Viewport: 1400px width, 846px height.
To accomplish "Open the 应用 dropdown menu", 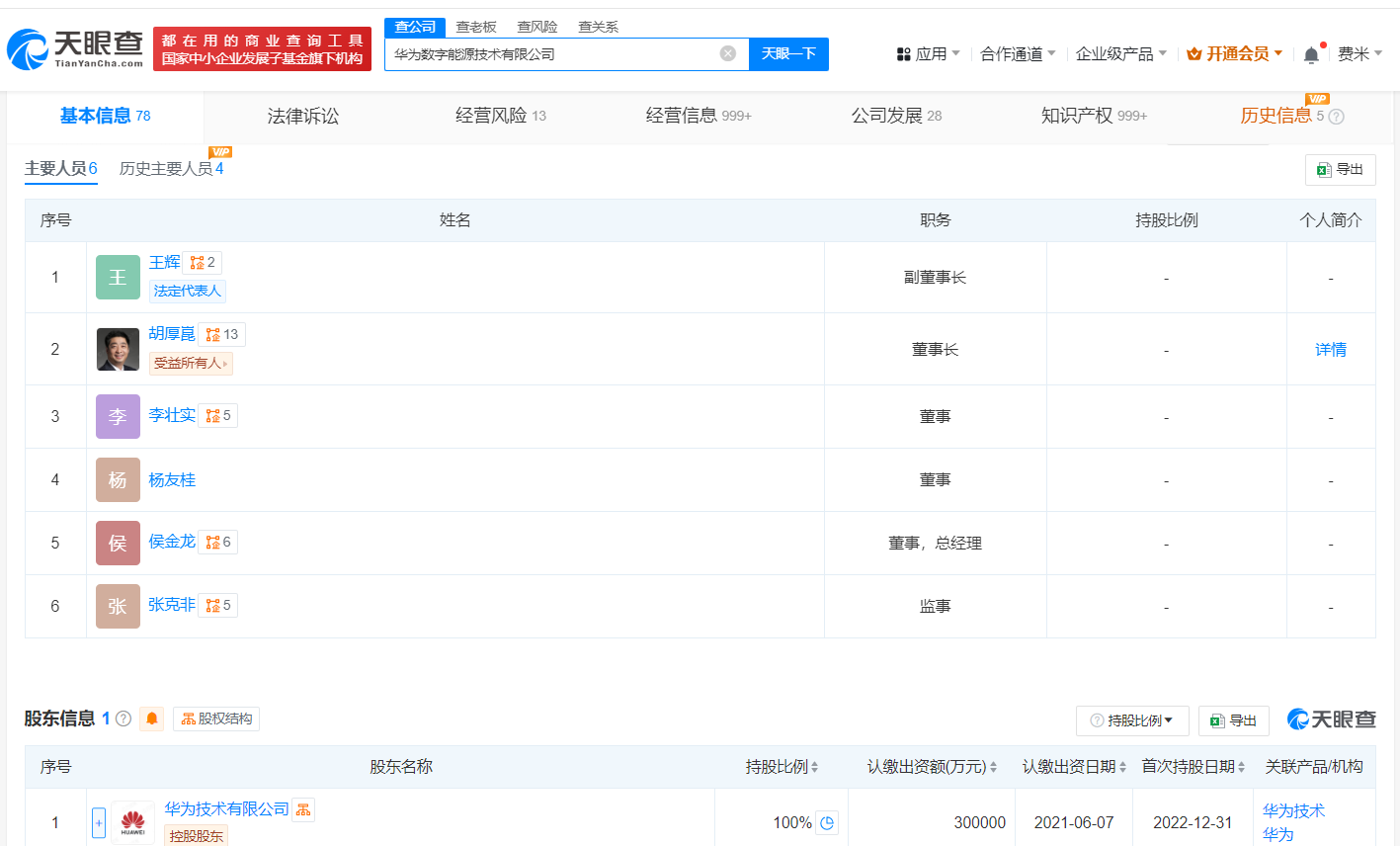I will (x=929, y=54).
